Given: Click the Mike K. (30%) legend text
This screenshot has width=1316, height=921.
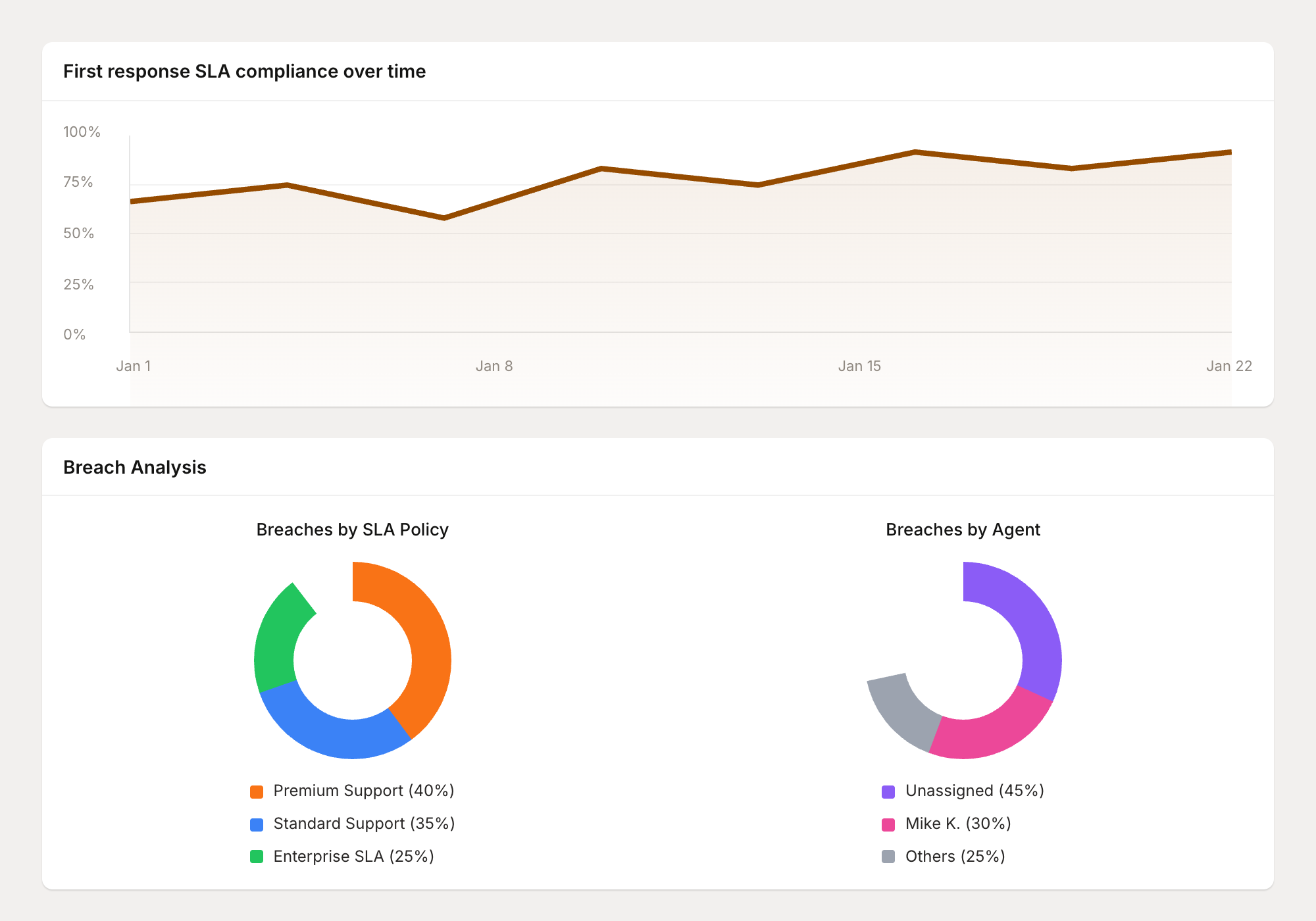Looking at the screenshot, I should pyautogui.click(x=957, y=823).
